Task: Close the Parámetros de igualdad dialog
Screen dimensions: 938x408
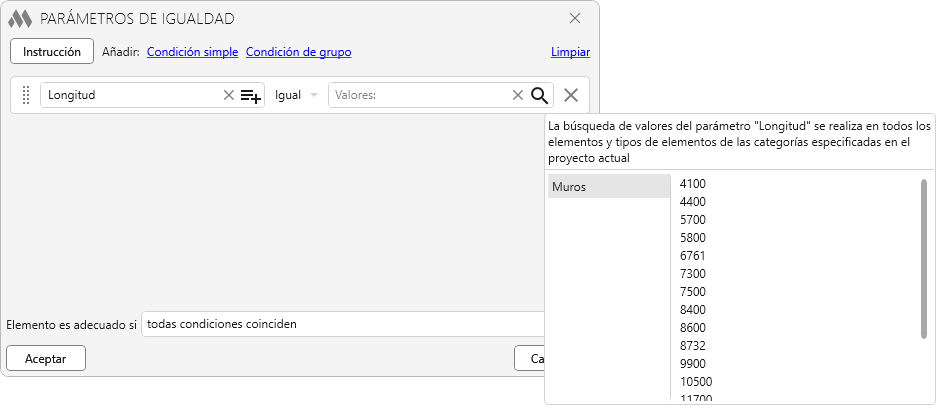Action: (x=575, y=18)
